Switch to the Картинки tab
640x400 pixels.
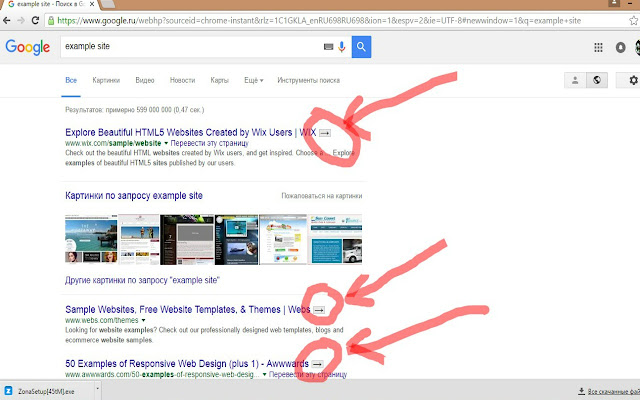(106, 80)
